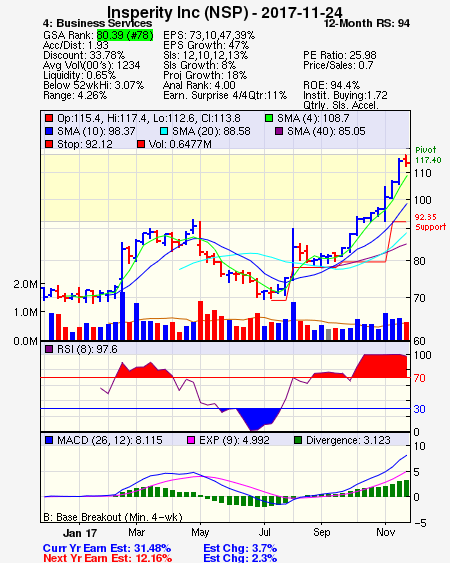Click the Discount: 33.78% value

84,55
